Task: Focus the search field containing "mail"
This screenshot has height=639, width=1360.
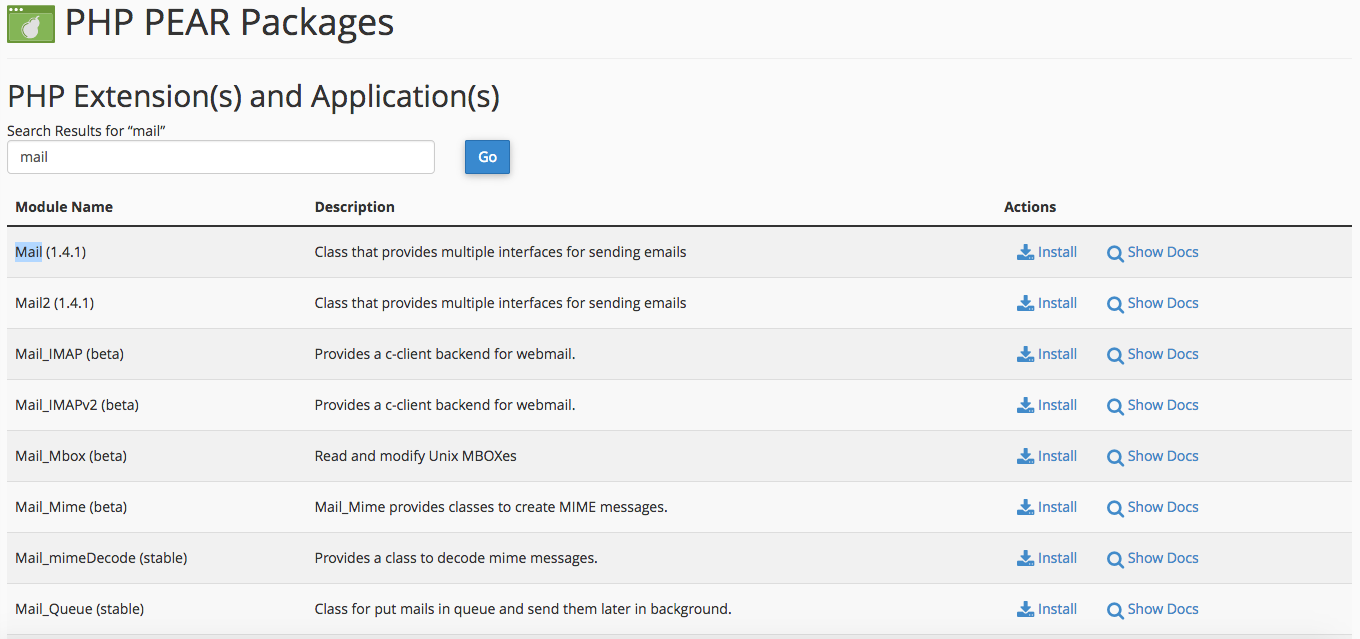Action: coord(221,157)
